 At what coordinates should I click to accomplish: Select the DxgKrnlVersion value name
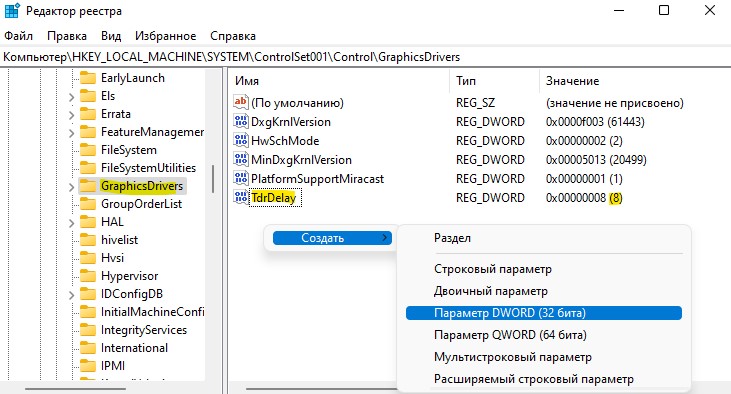coord(291,122)
